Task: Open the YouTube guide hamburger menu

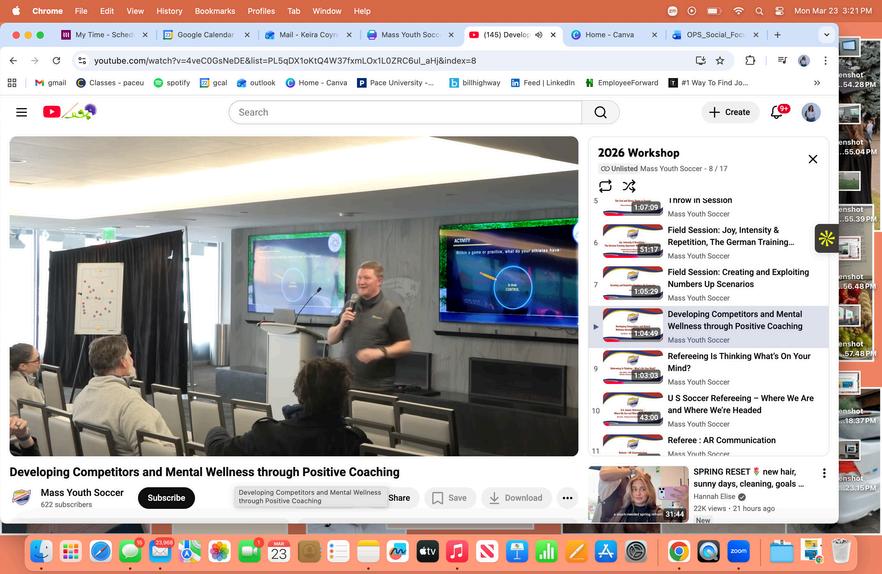Action: [21, 112]
